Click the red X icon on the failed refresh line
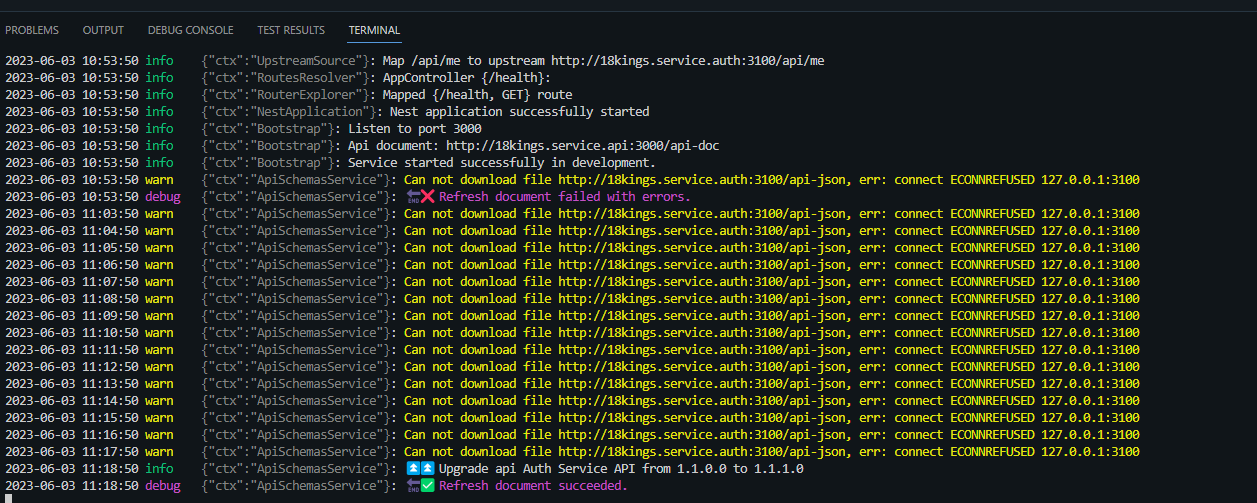 [428, 197]
